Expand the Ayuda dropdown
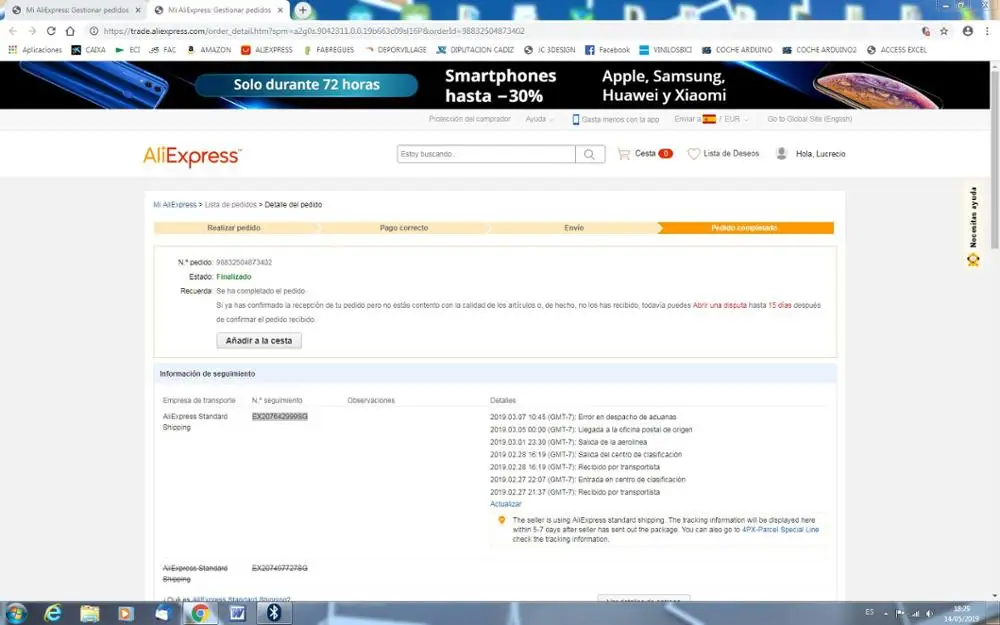Screen dimensions: 1000x625 [x=540, y=119]
